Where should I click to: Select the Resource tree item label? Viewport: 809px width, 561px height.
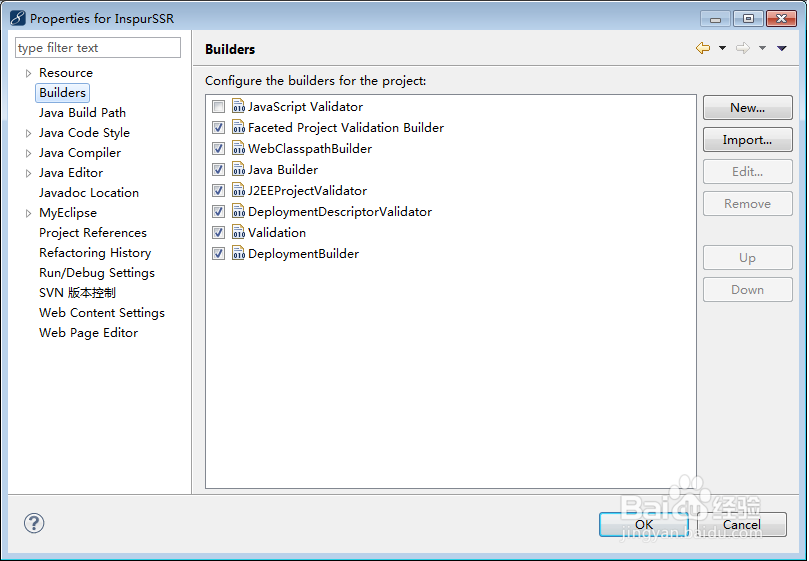coord(66,73)
